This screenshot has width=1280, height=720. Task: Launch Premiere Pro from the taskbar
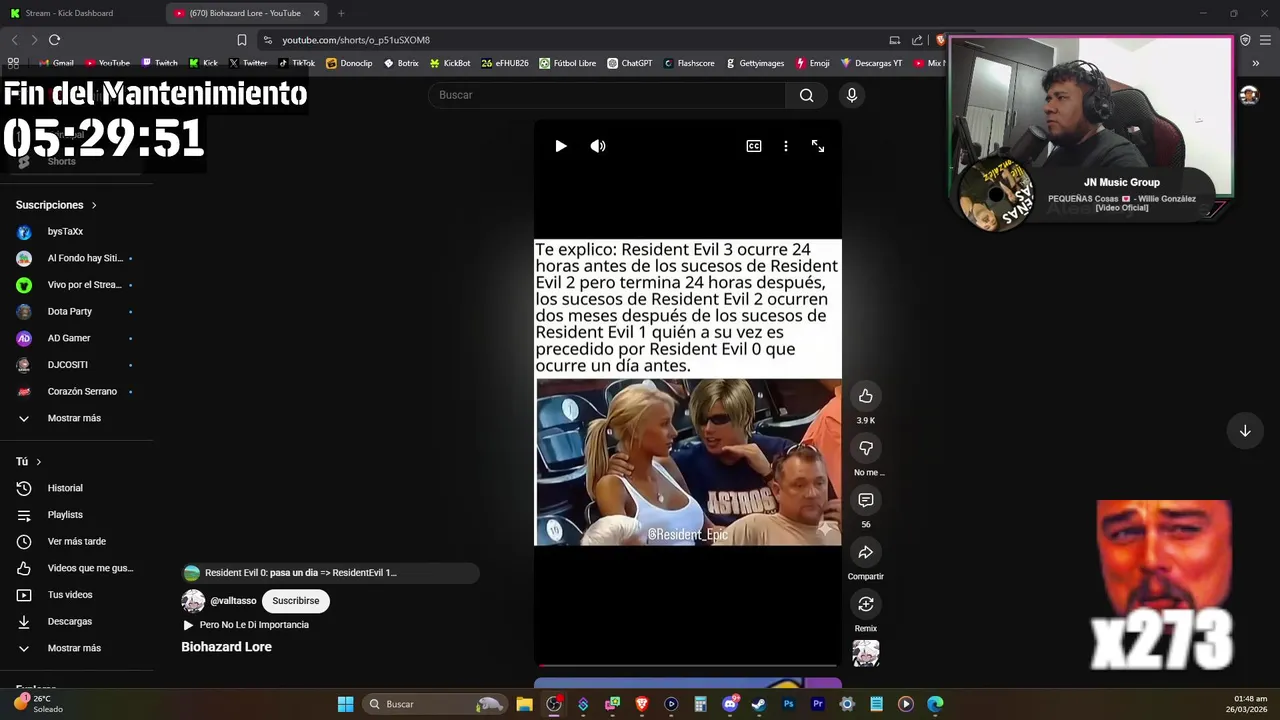click(818, 704)
